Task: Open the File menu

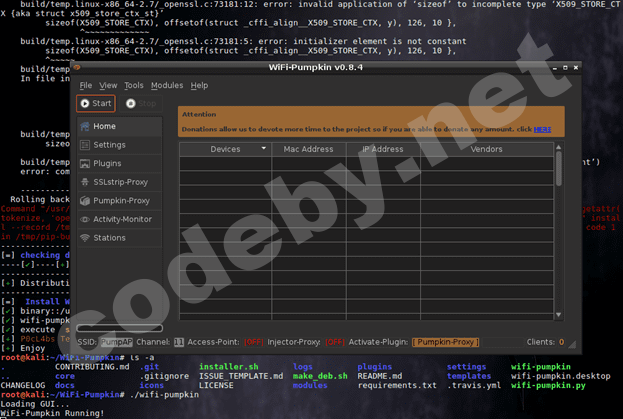Action: point(85,86)
